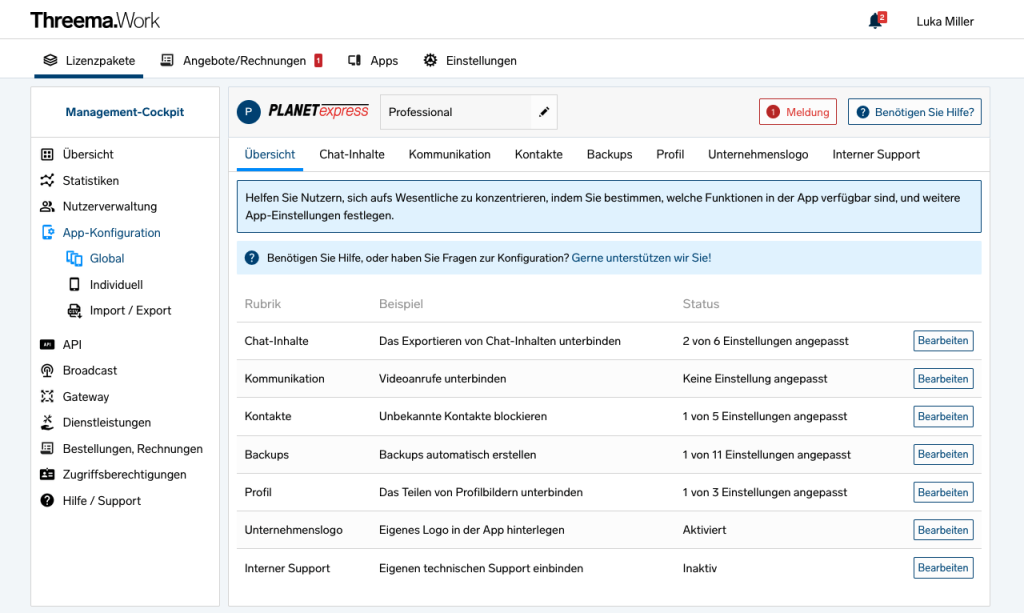Screen dimensions: 1024x613
Task: Switch to the Chat-Inhalte tab
Action: coord(352,154)
